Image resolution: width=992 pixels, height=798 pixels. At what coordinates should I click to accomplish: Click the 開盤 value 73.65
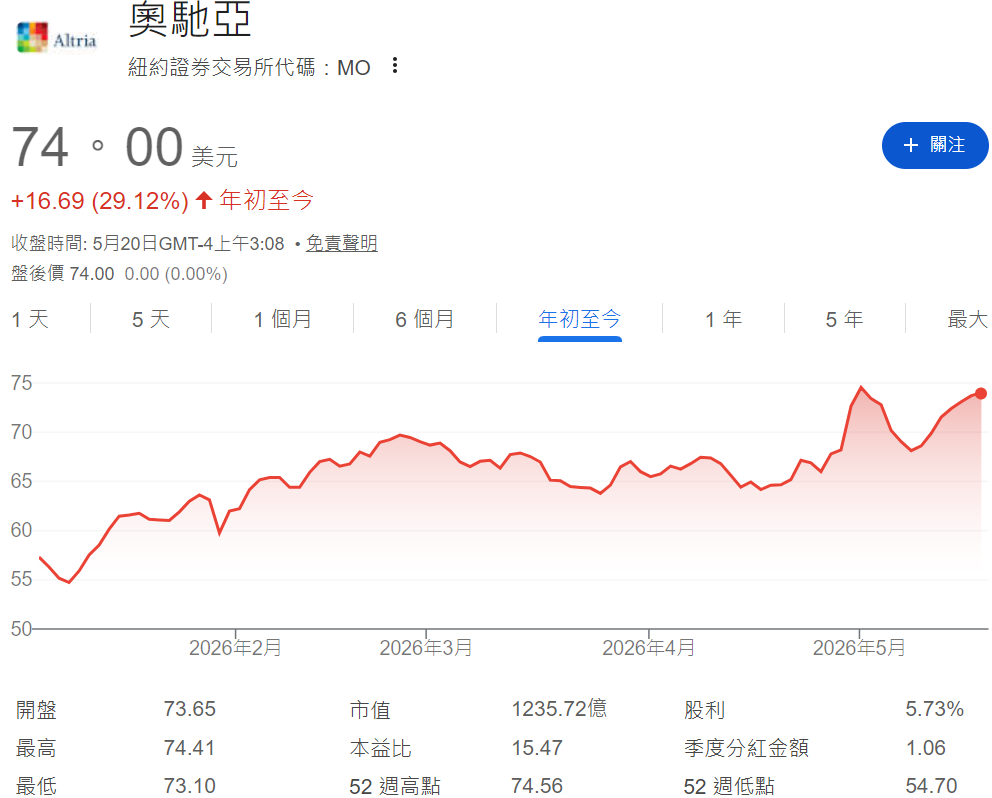[190, 709]
